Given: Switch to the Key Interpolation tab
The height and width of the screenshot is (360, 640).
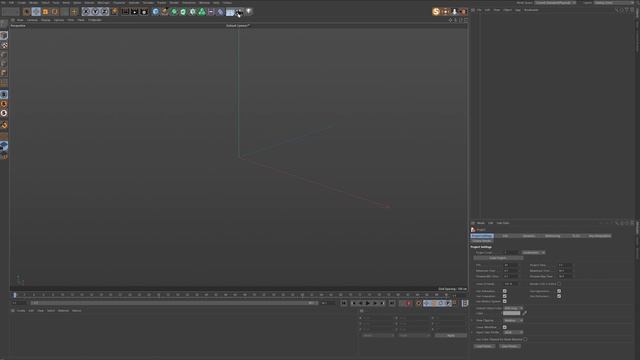Looking at the screenshot, I should point(600,236).
